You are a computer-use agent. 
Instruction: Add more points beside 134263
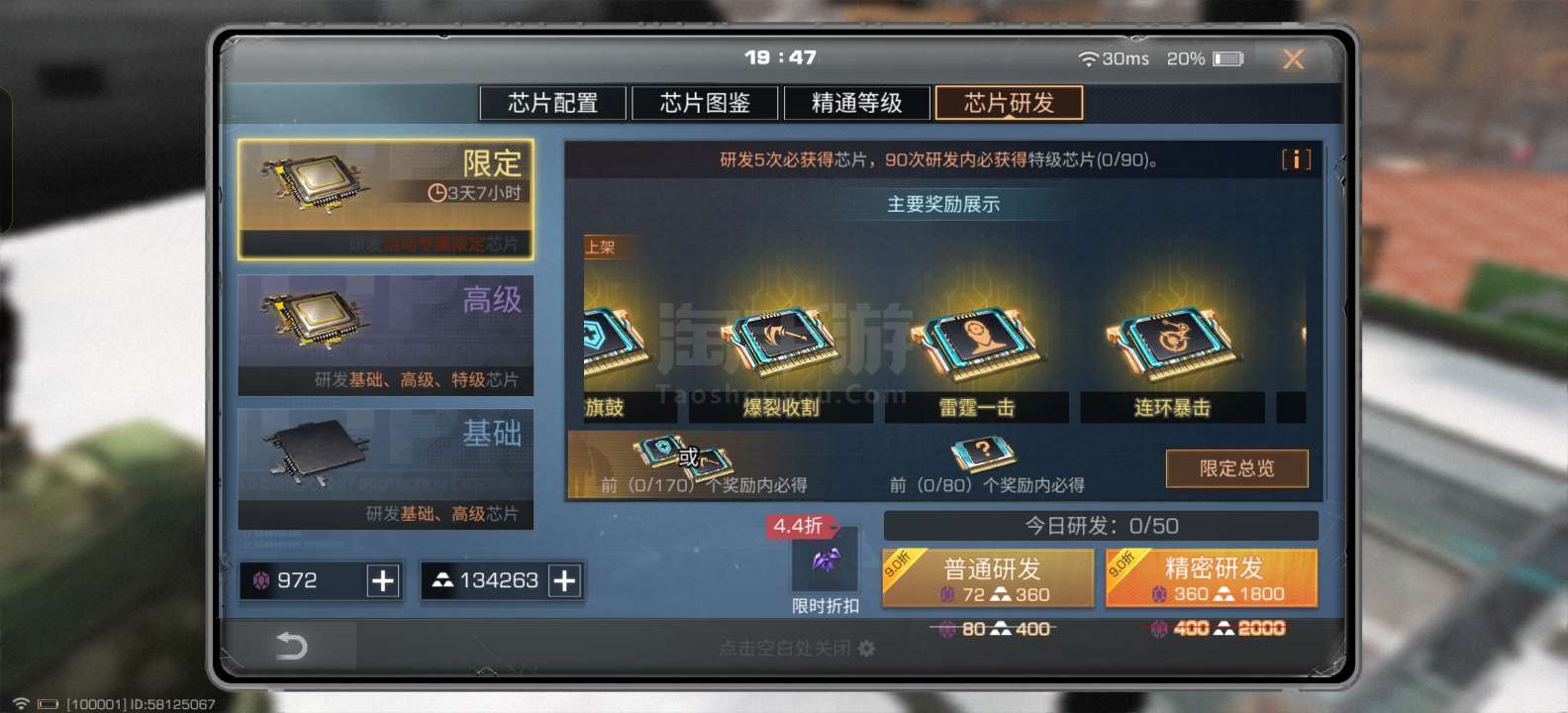pyautogui.click(x=564, y=580)
